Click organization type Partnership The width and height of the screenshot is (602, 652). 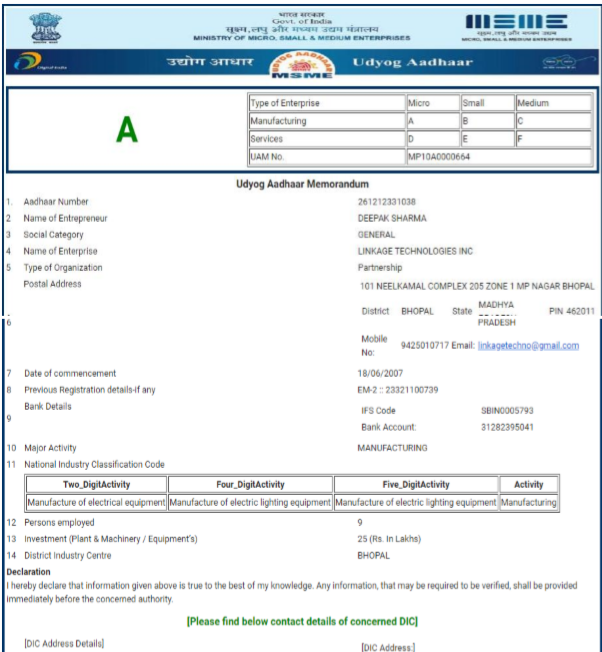tap(380, 267)
